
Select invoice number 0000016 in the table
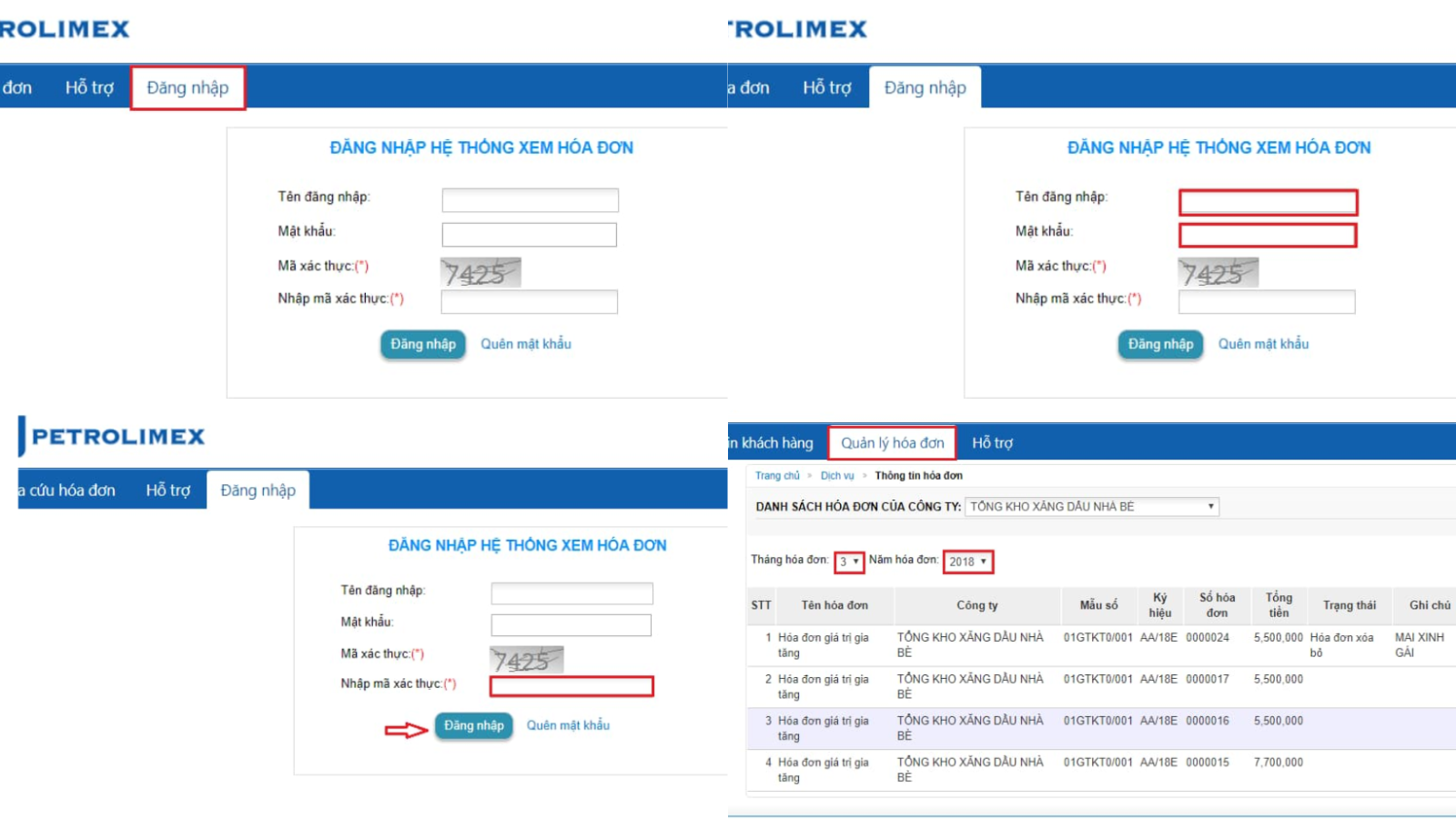pyautogui.click(x=1208, y=721)
